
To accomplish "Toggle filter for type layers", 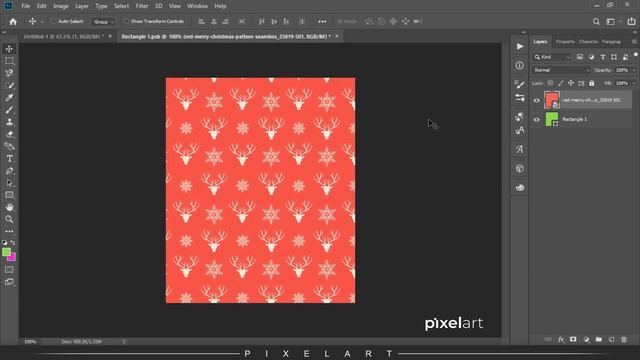I will tap(602, 57).
